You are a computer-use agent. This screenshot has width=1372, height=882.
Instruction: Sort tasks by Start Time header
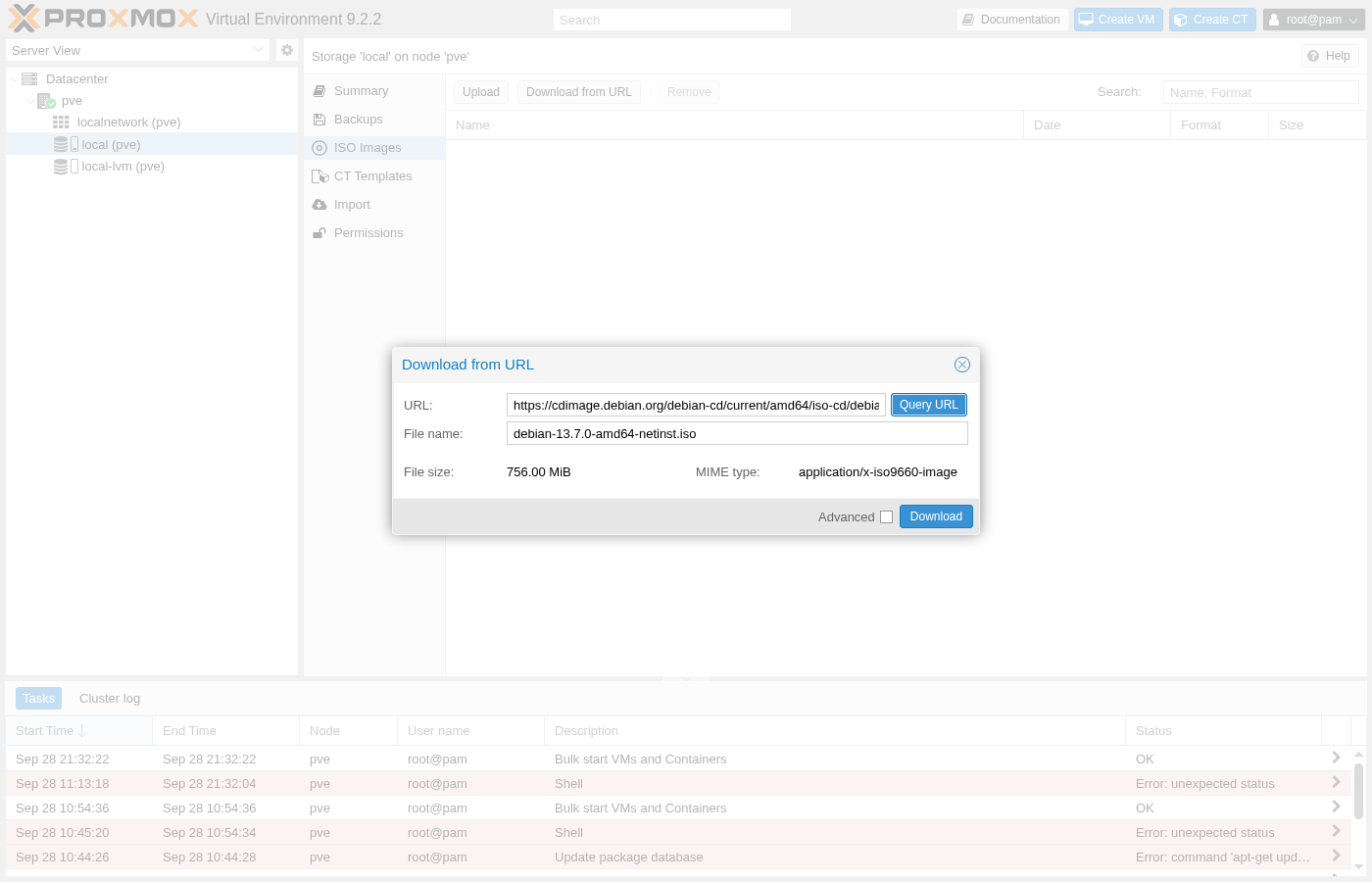pyautogui.click(x=78, y=731)
